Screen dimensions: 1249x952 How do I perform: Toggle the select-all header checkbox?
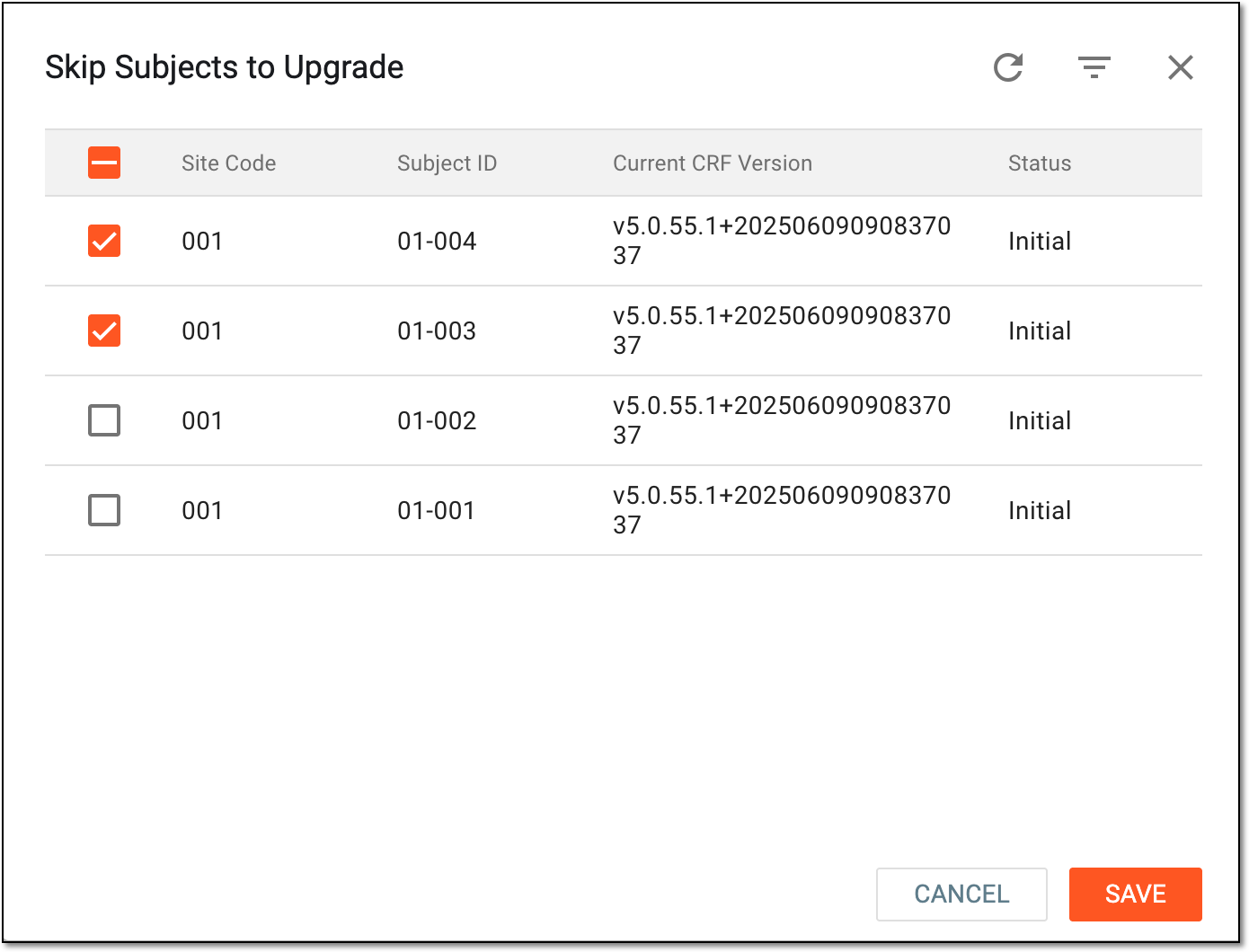(x=104, y=163)
